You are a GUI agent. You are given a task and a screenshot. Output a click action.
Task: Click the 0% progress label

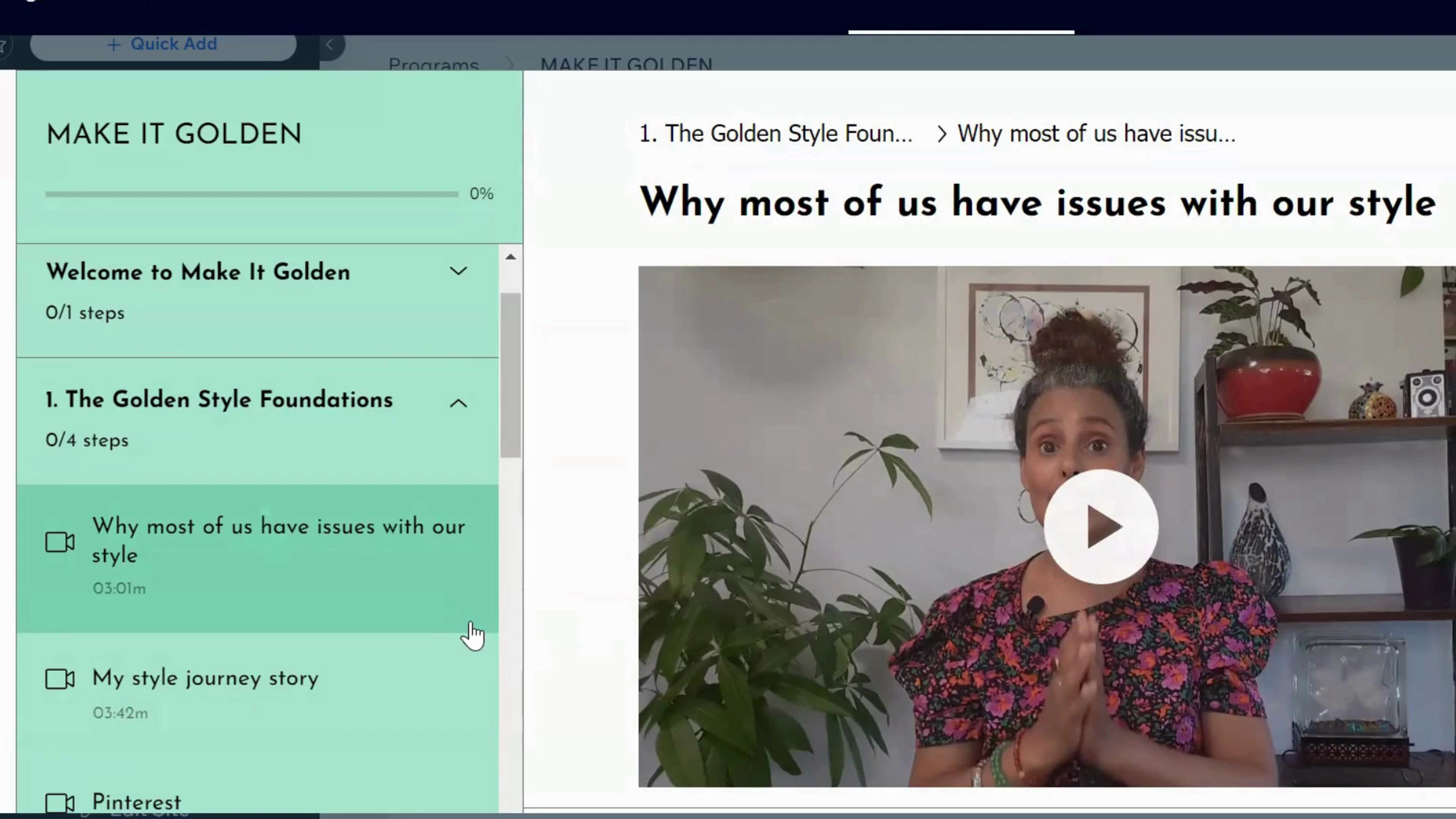(x=482, y=194)
